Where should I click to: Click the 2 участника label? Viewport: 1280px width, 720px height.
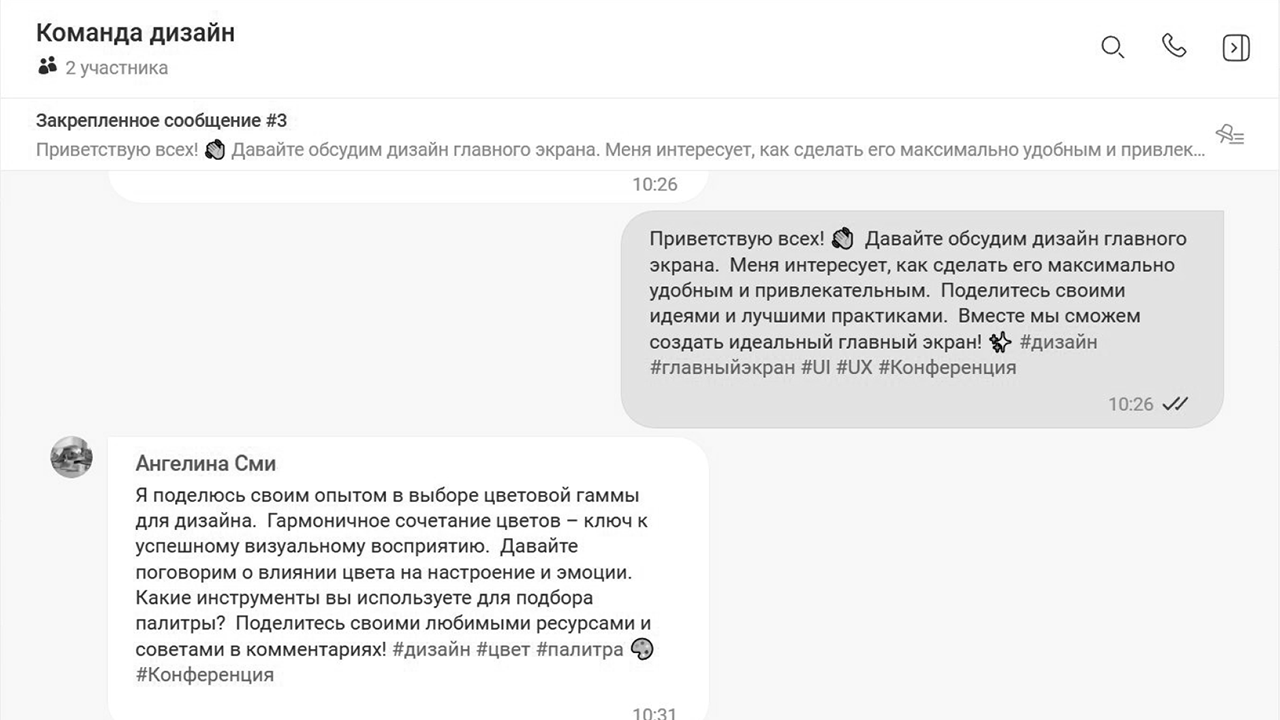coord(115,67)
